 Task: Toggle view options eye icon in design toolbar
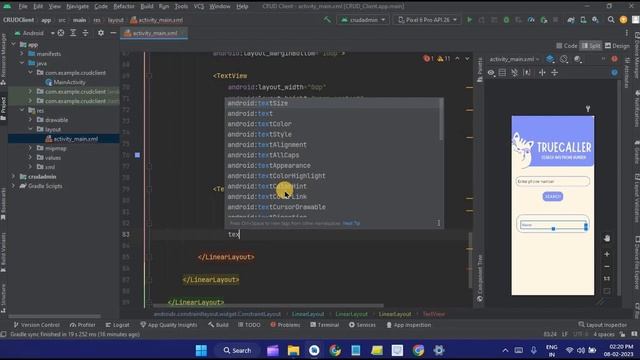491,73
